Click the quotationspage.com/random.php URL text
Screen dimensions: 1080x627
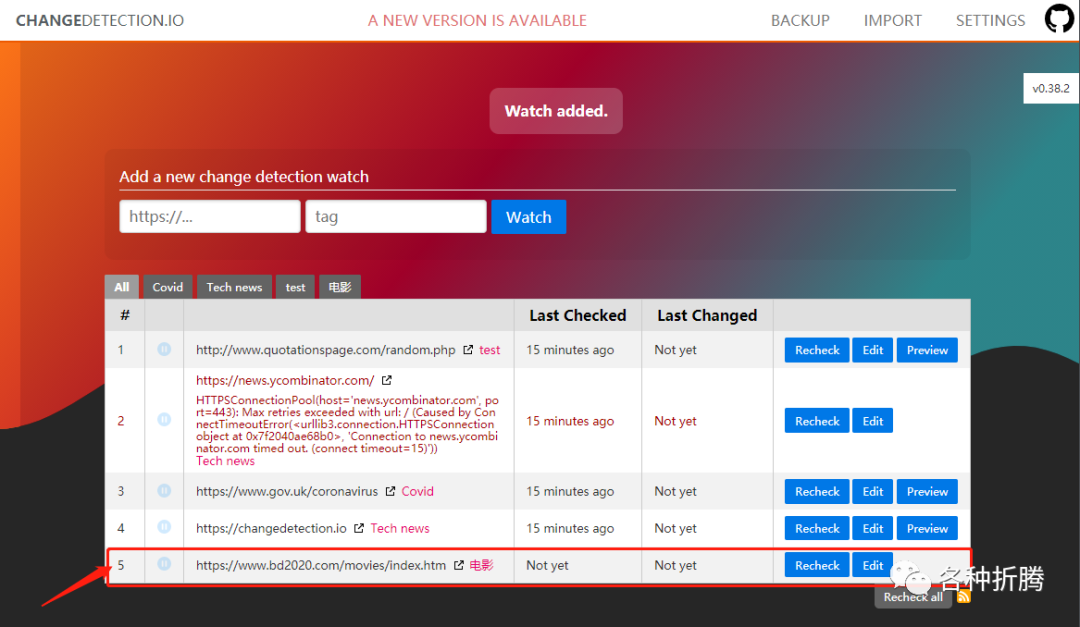326,350
